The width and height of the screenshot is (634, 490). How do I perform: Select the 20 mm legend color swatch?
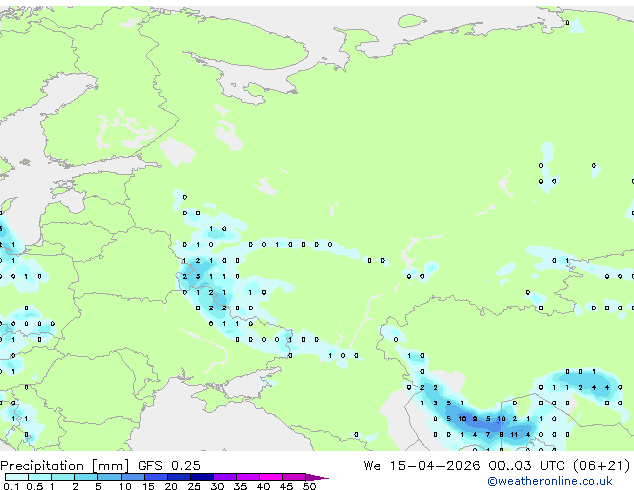(178, 477)
